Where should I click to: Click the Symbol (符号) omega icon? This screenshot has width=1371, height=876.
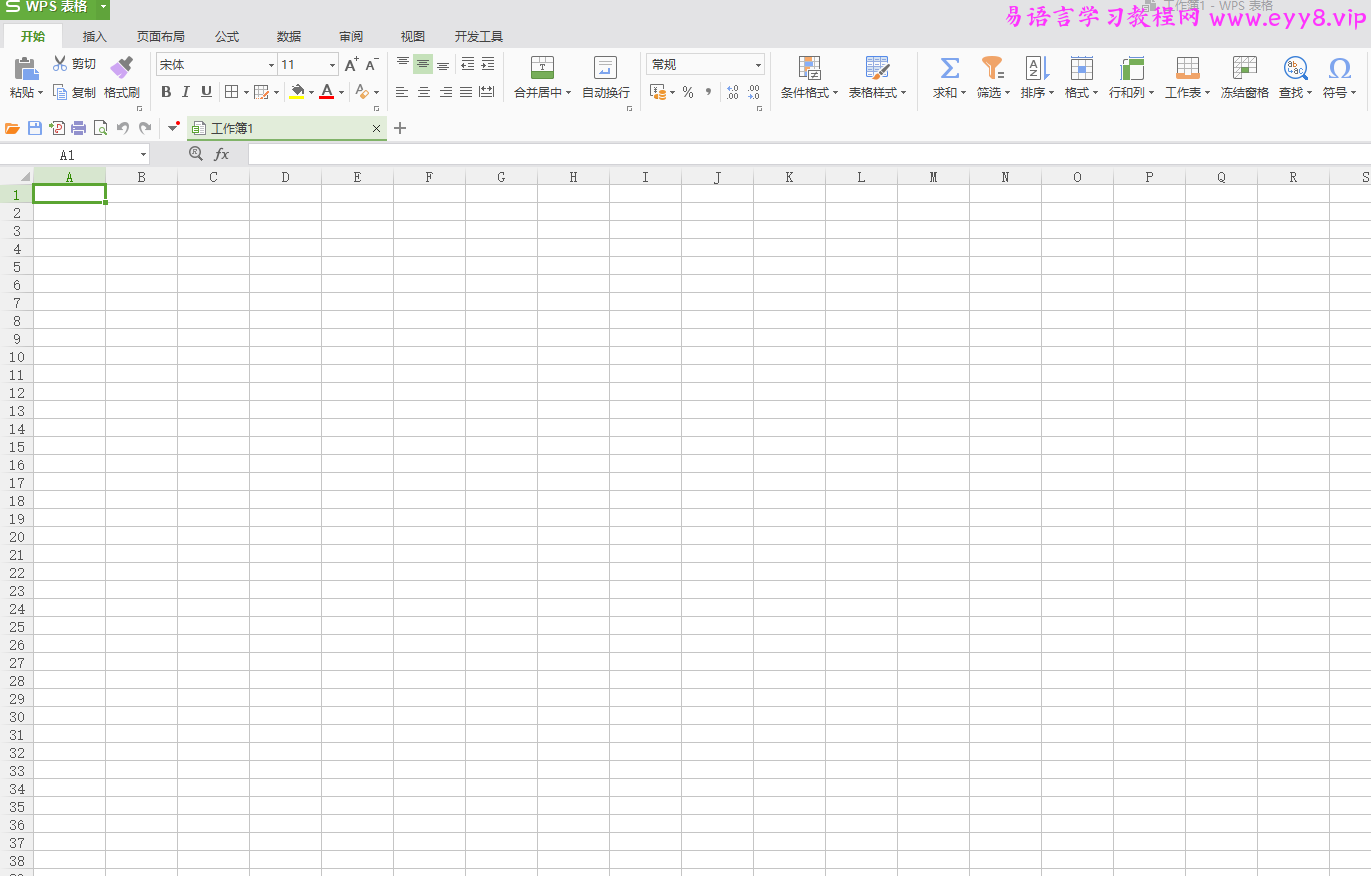coord(1339,67)
